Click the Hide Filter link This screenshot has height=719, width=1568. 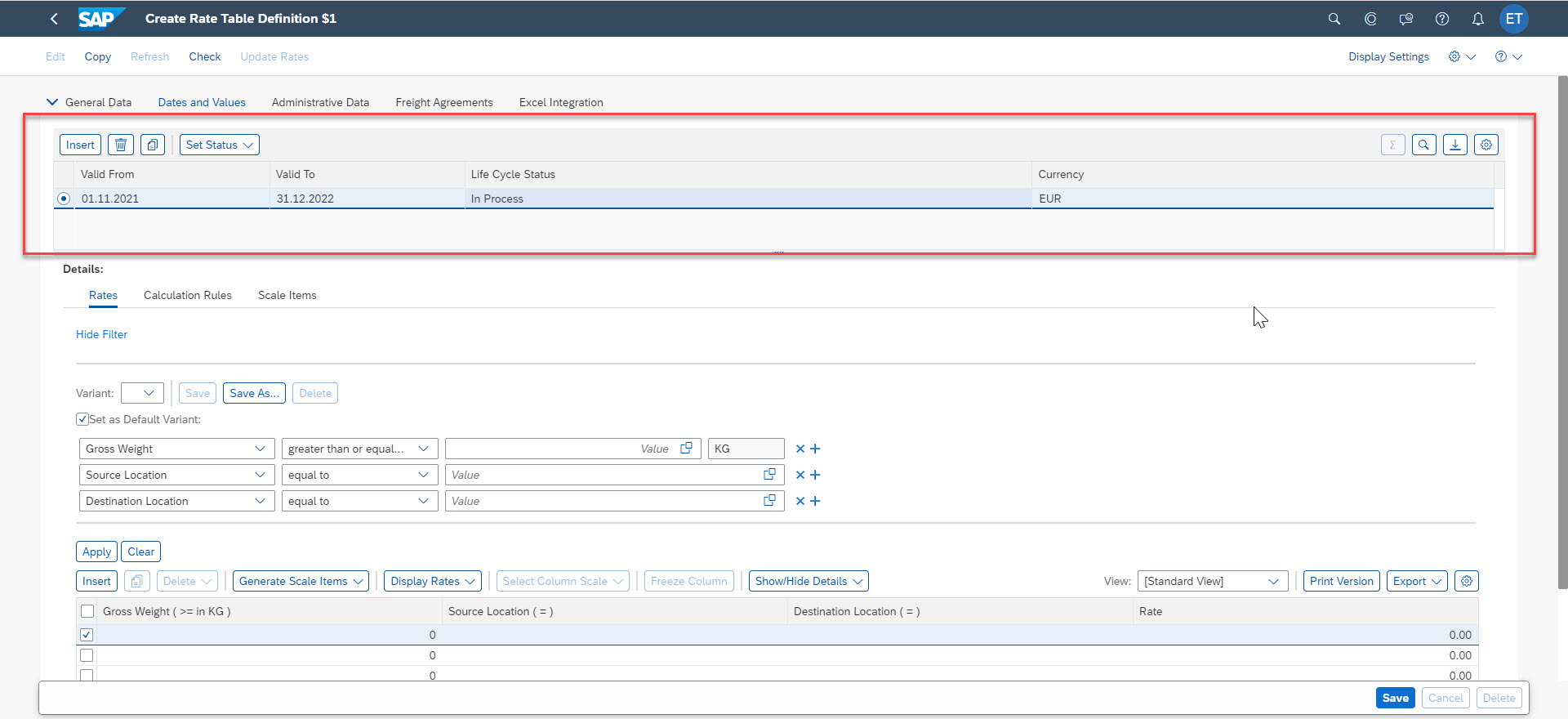coord(101,334)
